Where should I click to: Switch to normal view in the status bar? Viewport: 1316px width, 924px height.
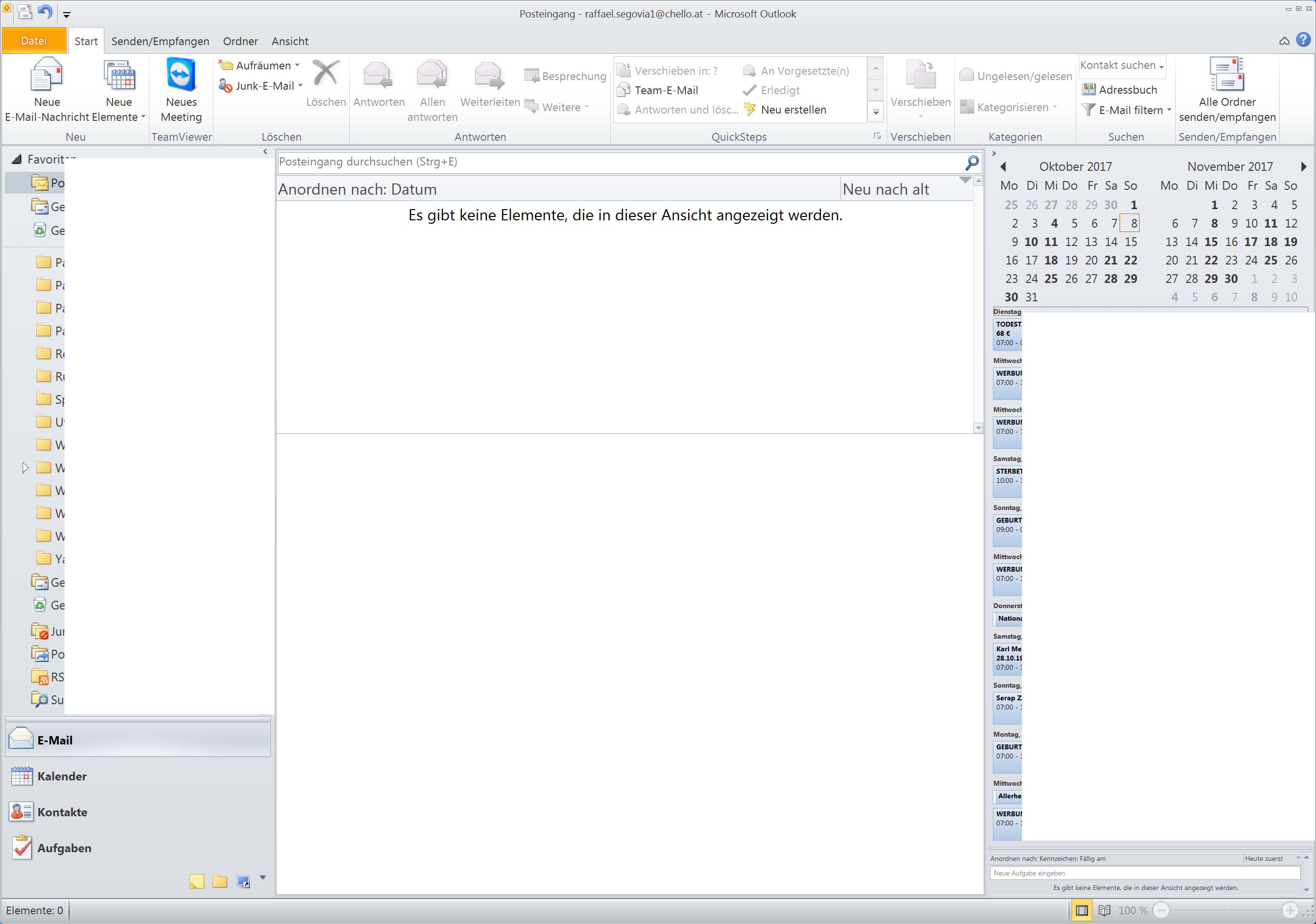[1082, 910]
